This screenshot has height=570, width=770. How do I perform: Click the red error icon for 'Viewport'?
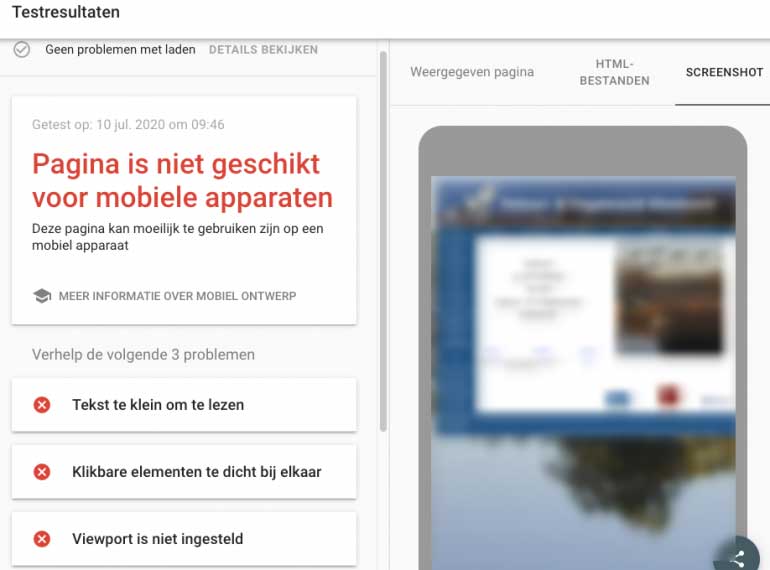(x=42, y=539)
